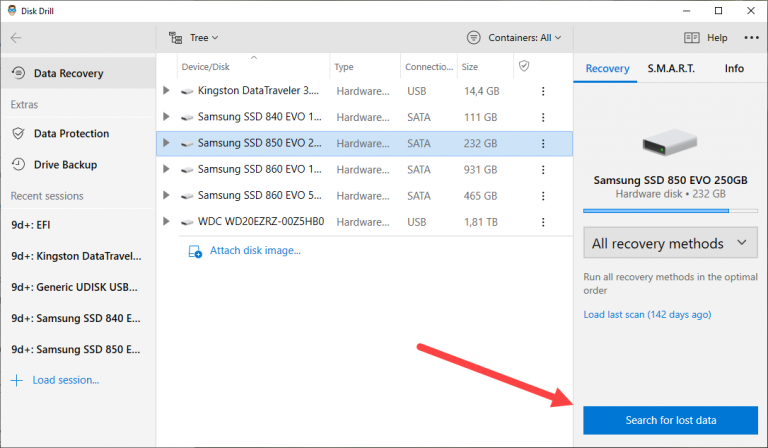Open kebab menu for WDC WD20EZRZ row
This screenshot has height=448, width=768.
tap(544, 221)
